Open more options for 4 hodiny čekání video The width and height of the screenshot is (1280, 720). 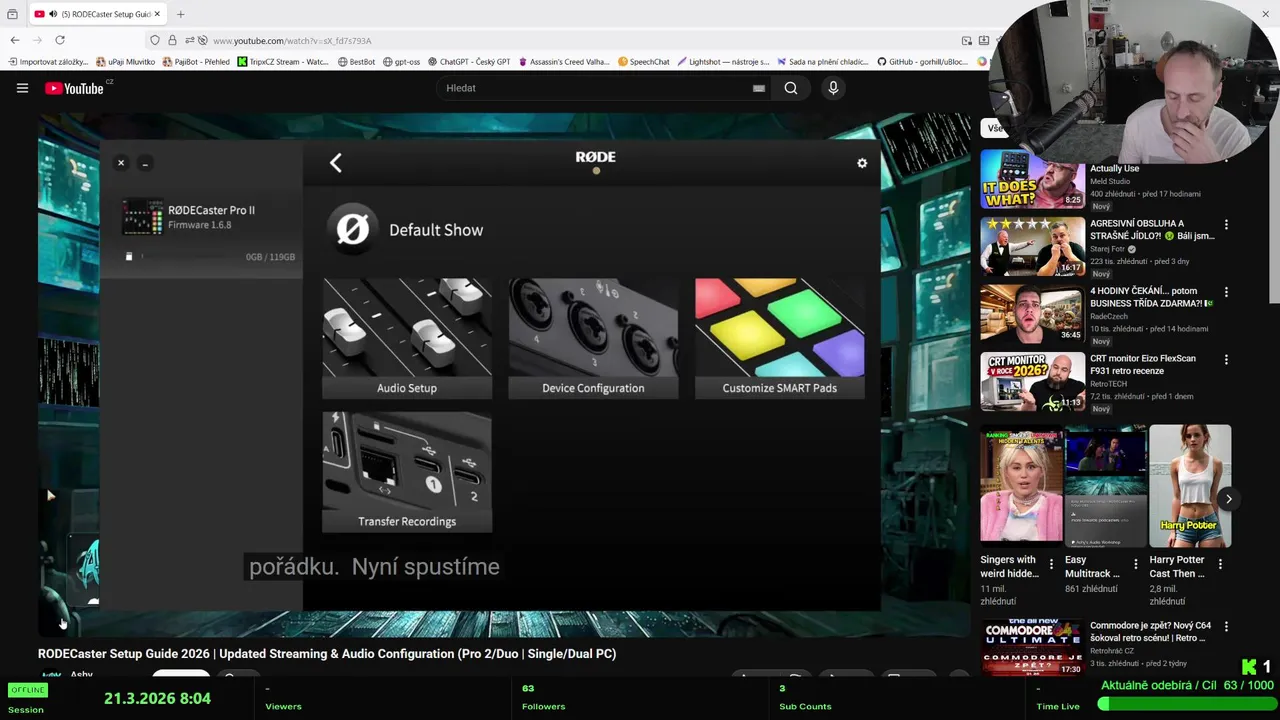(1226, 292)
